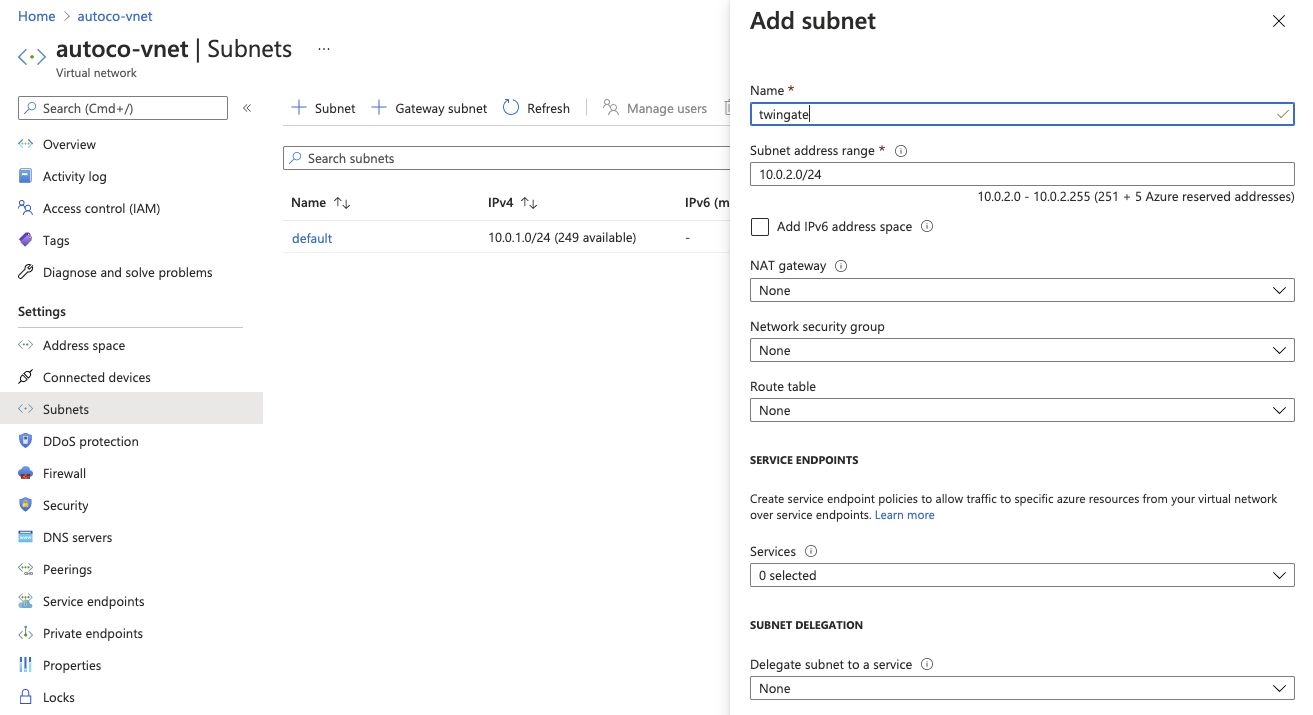Viewport: 1313px width, 715px height.
Task: Click the DDoS protection shield icon
Action: click(26, 441)
